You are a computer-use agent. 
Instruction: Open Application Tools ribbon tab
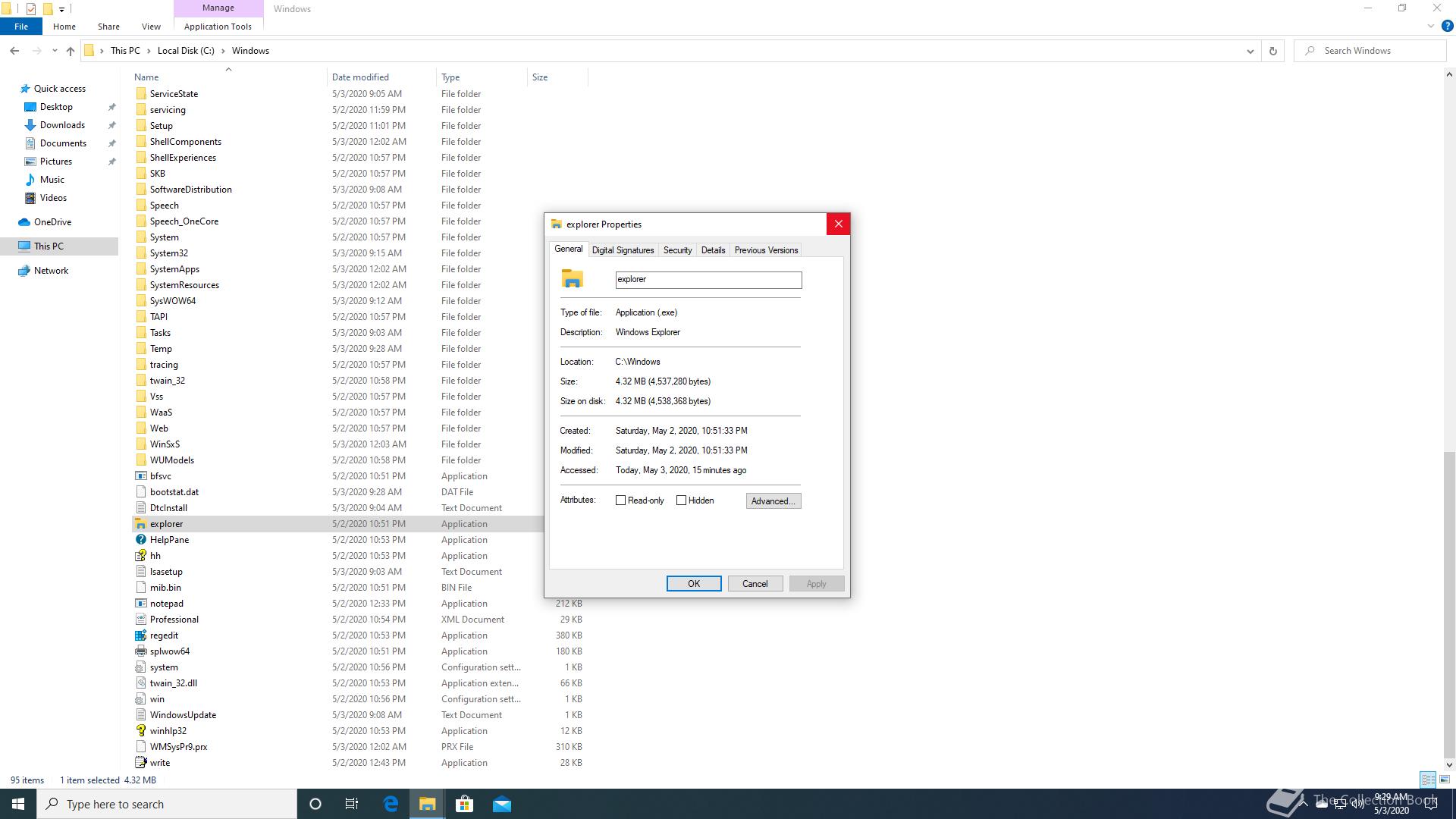[218, 27]
